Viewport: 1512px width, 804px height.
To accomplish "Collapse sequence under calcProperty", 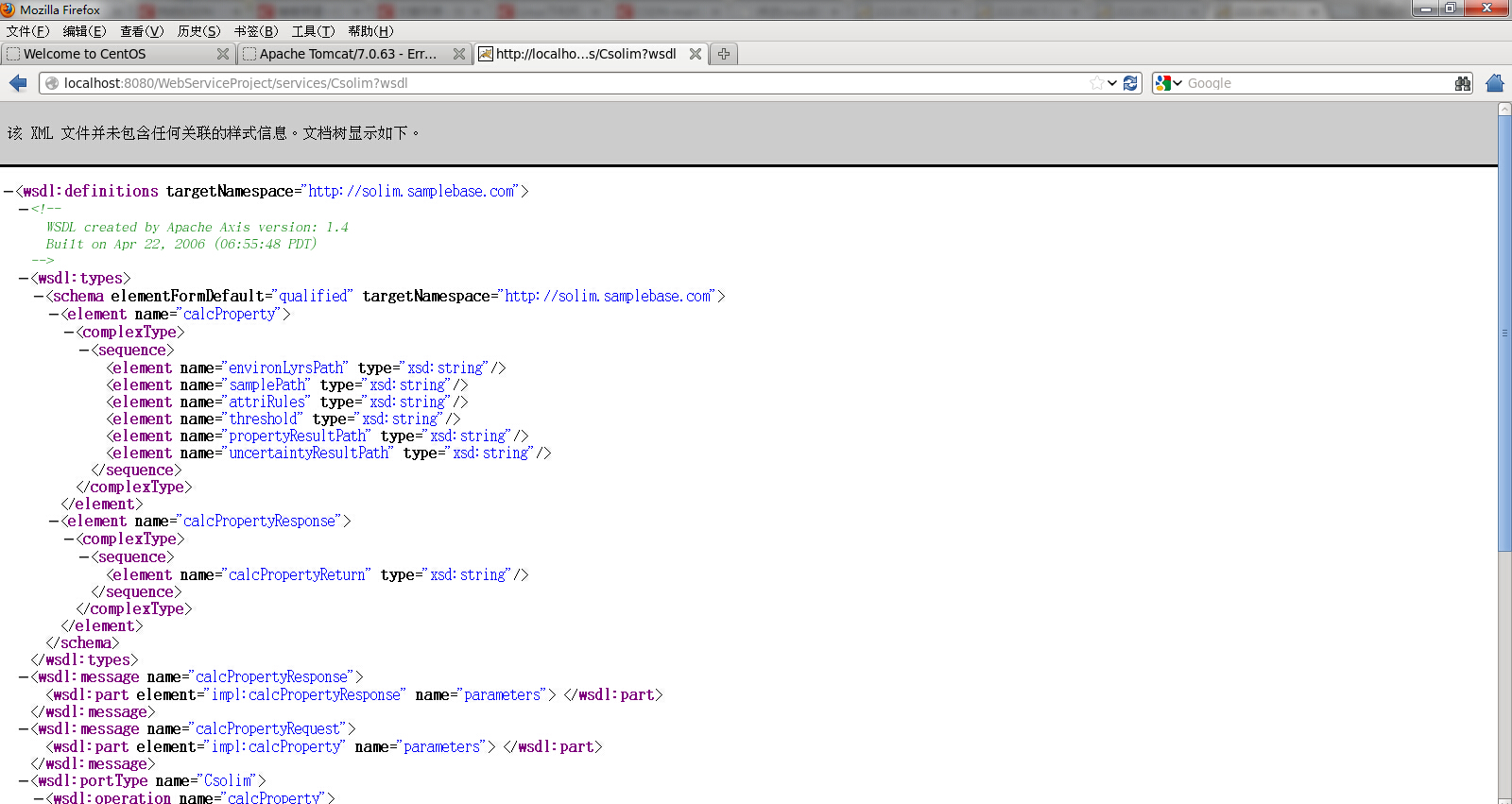I will (84, 351).
